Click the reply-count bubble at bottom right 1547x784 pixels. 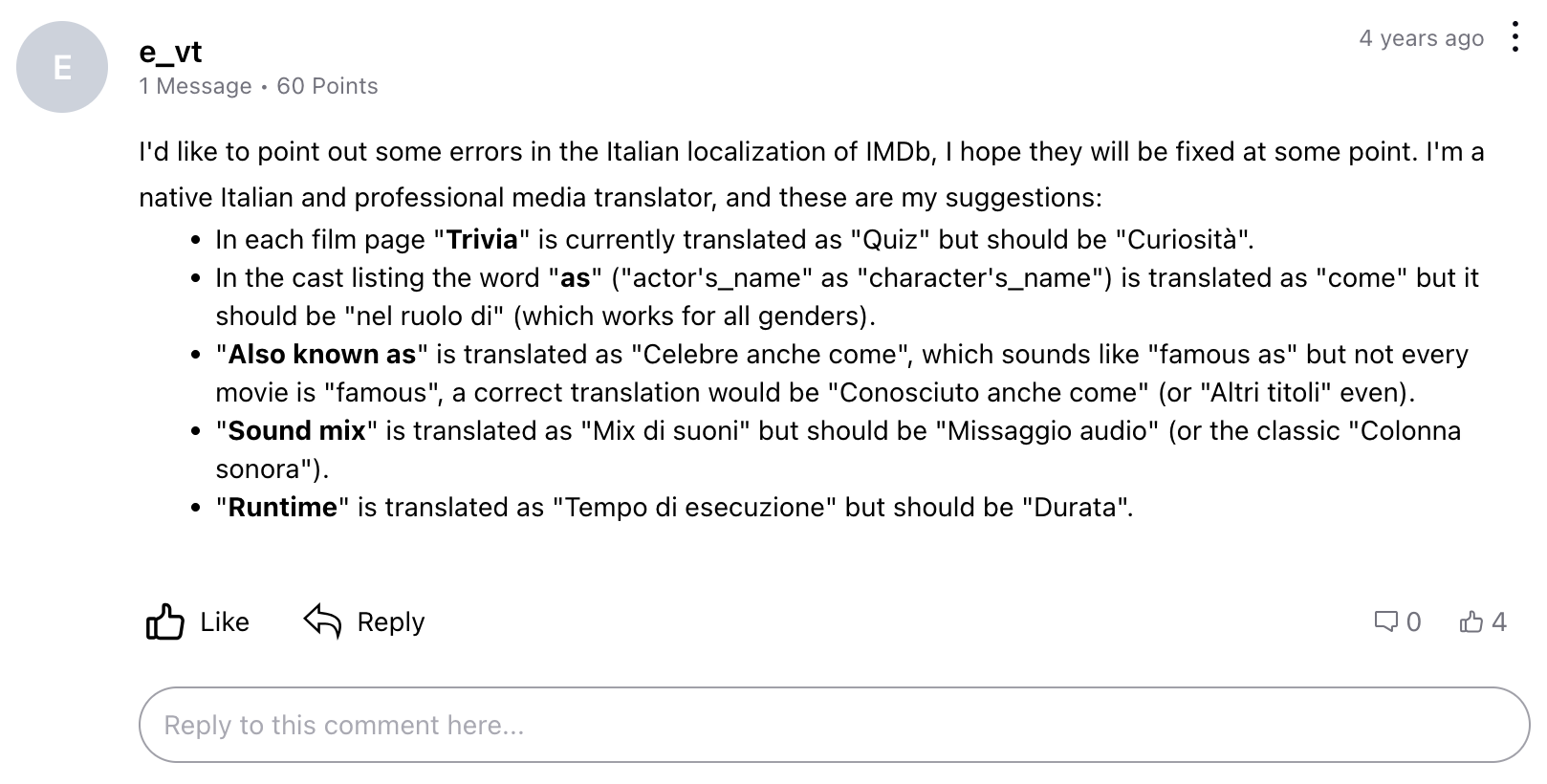pos(1396,621)
